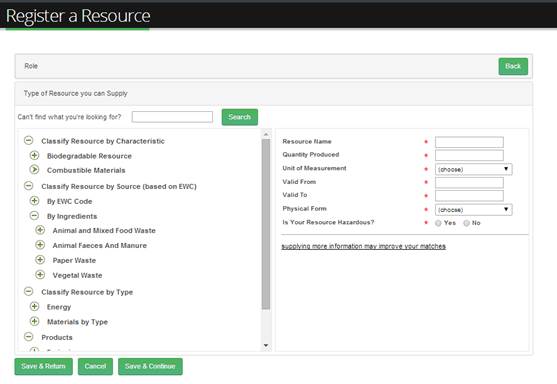Click the arrow icon beside Combustible Materials
The height and width of the screenshot is (384, 557).
pyautogui.click(x=34, y=169)
